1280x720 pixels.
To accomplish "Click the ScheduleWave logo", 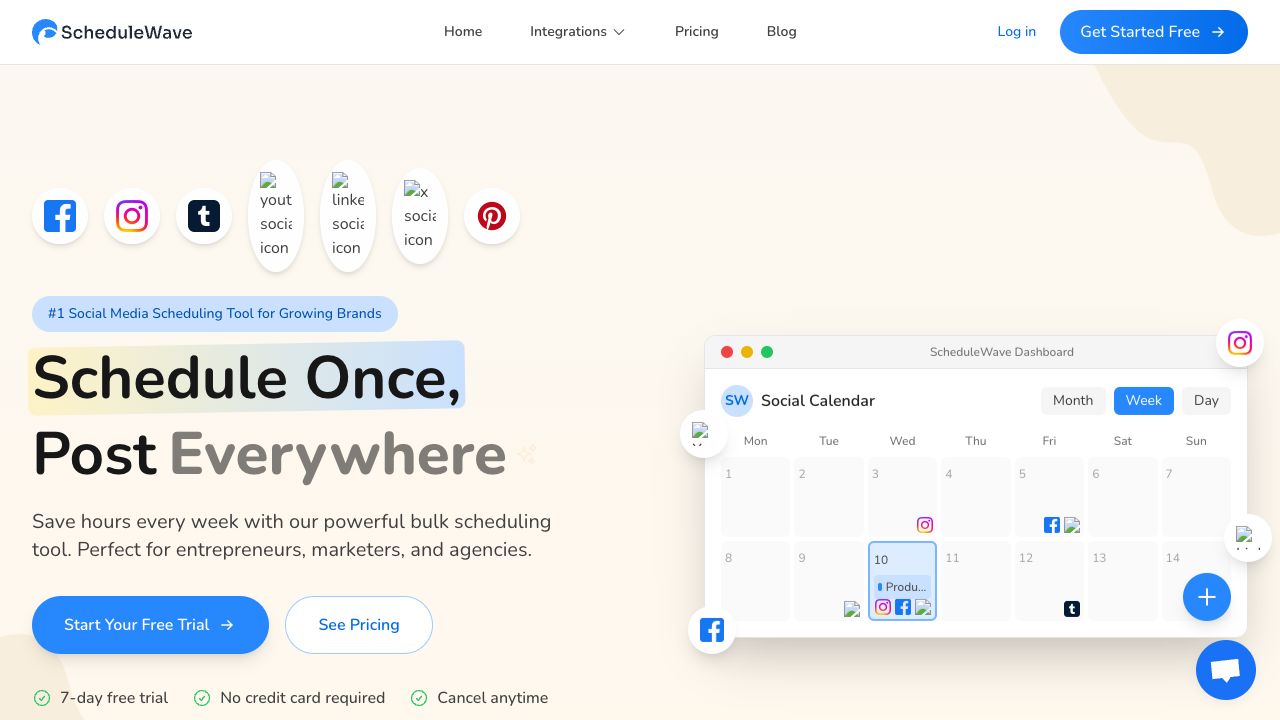I will pos(112,32).
